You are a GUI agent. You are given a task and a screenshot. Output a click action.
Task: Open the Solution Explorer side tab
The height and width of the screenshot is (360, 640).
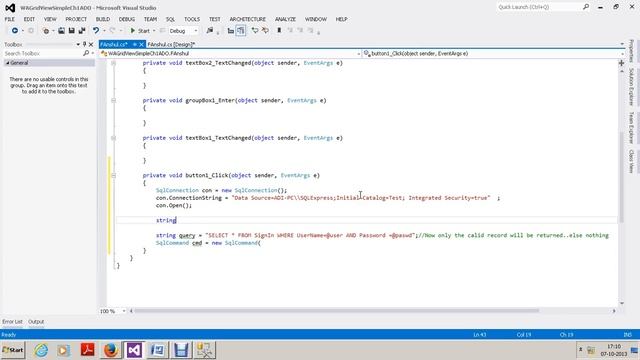[631, 87]
